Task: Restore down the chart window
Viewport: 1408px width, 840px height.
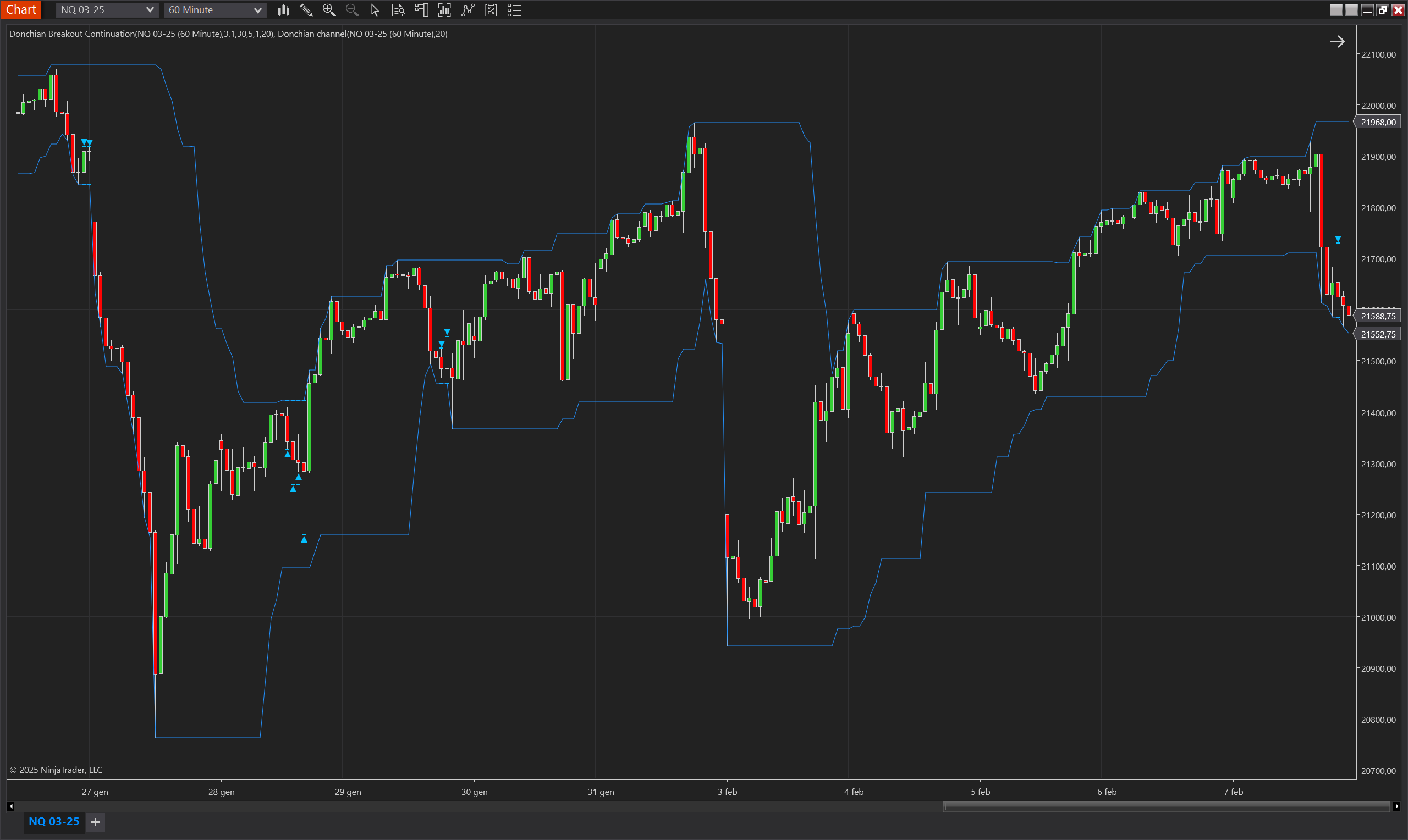Action: click(1383, 10)
